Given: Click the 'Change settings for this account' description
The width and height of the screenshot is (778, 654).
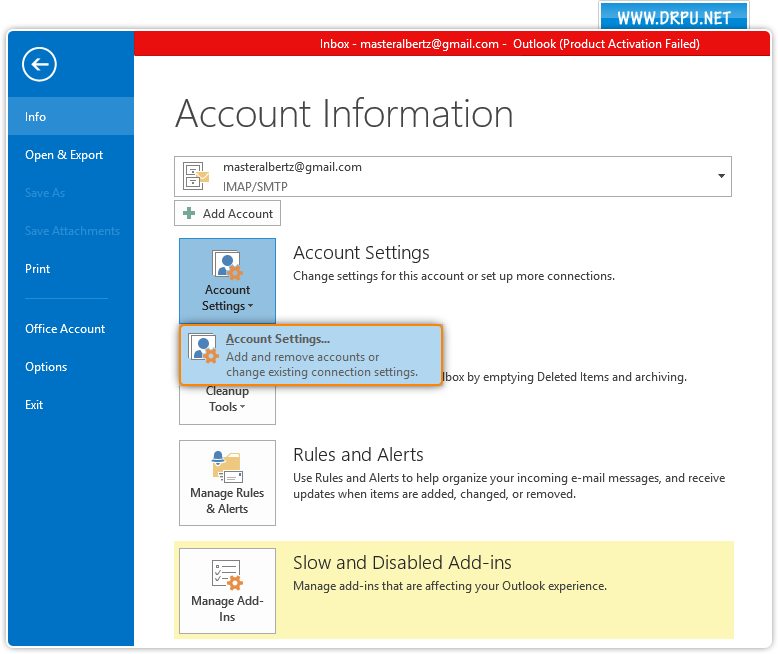Looking at the screenshot, I should pos(454,276).
